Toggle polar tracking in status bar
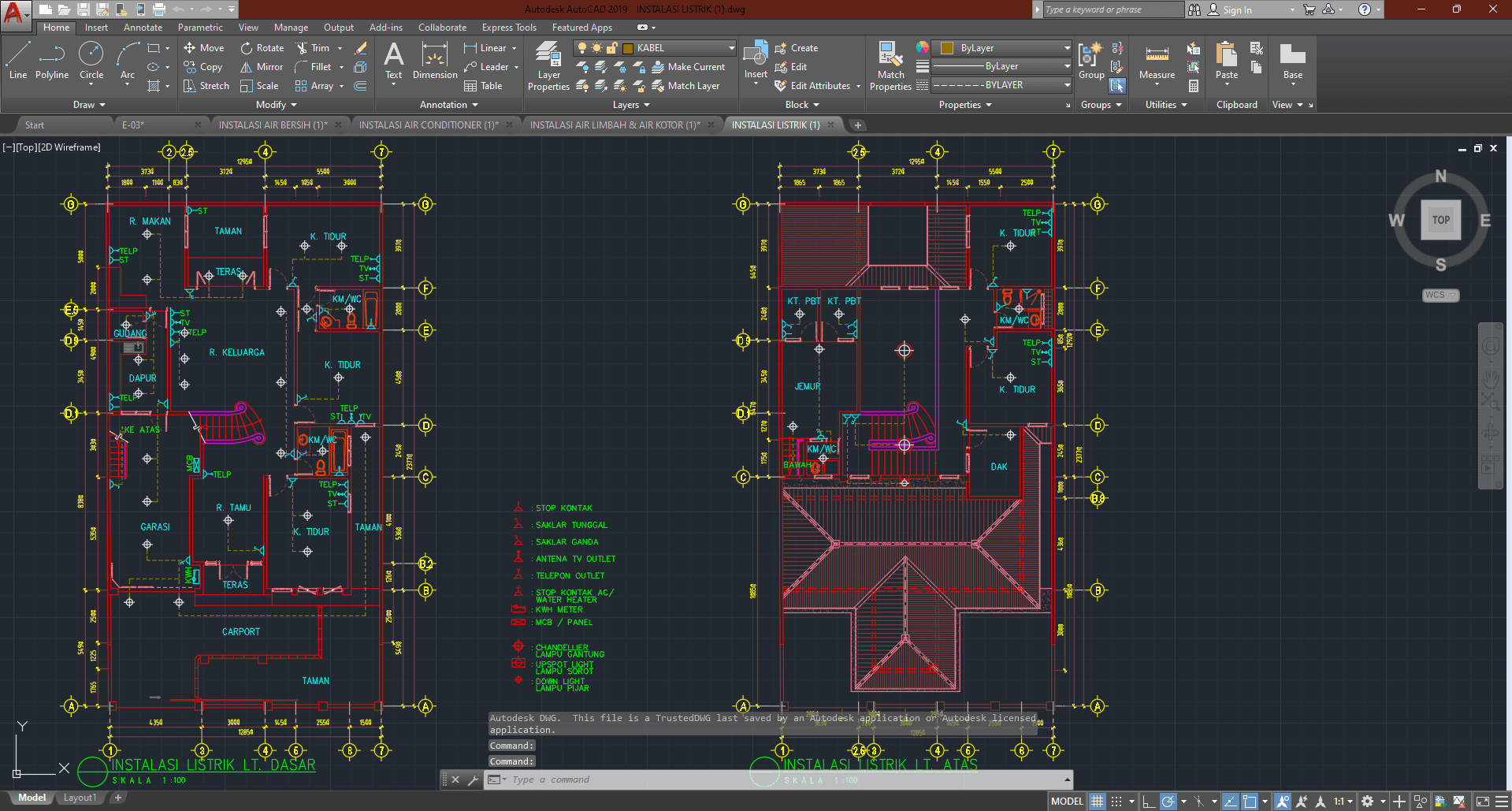The width and height of the screenshot is (1512, 811). (x=1168, y=802)
